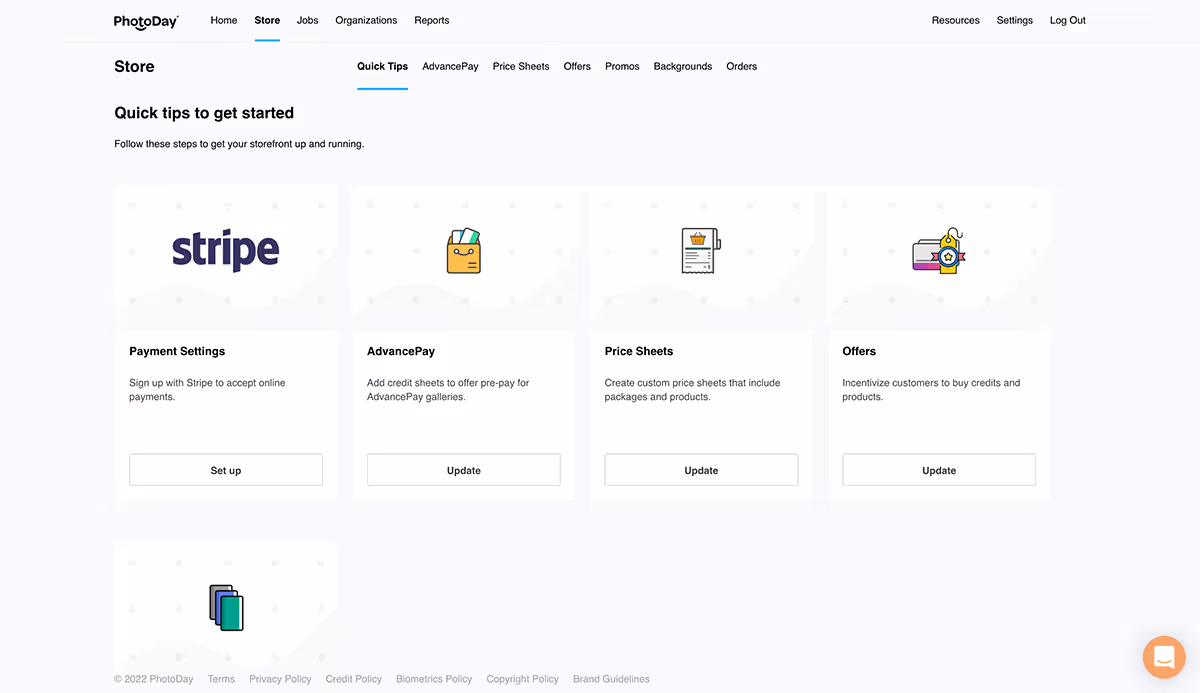The height and width of the screenshot is (693, 1200).
Task: Click Log Out link
Action: [1068, 20]
